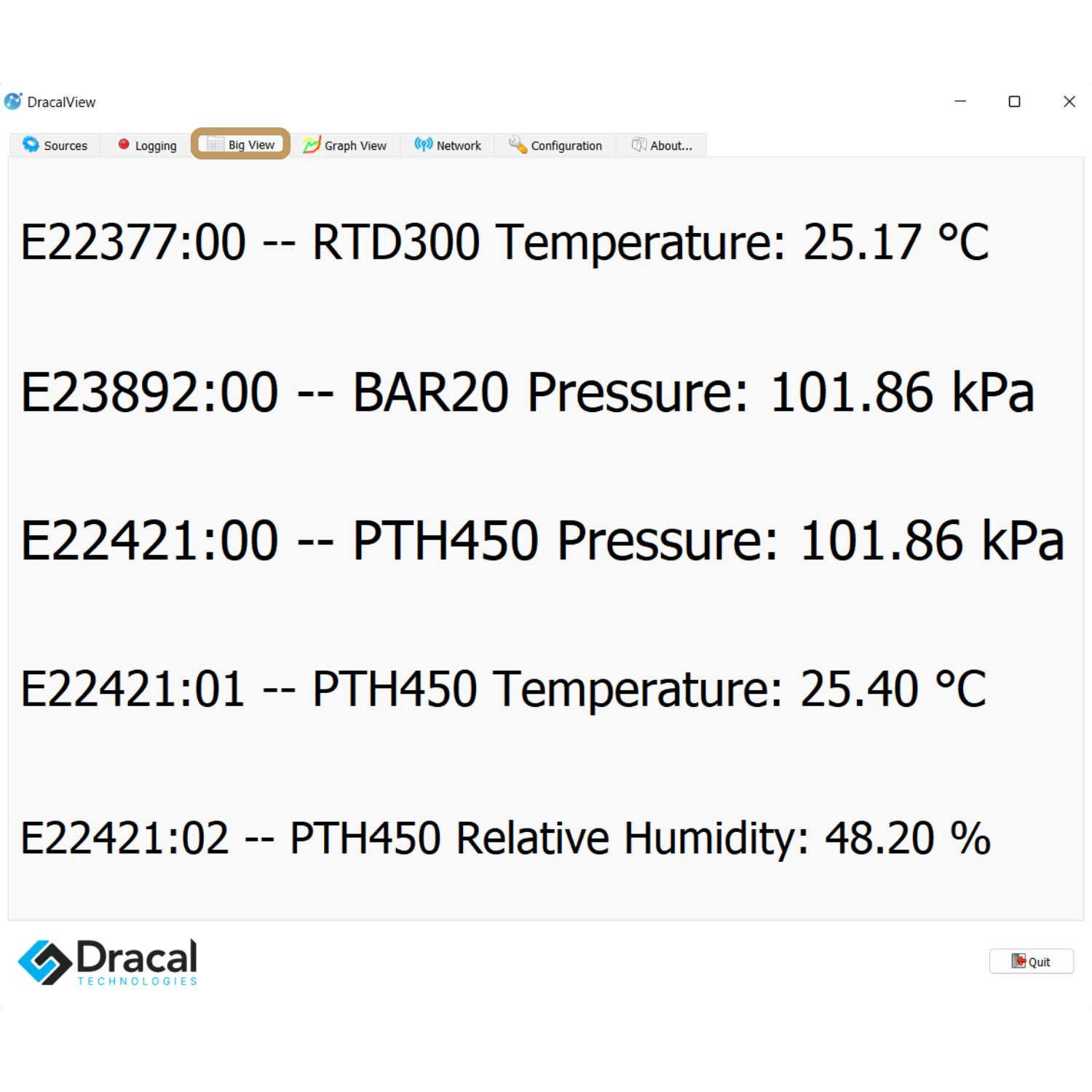1092x1092 pixels.
Task: Click the red Logging record icon
Action: (x=124, y=145)
